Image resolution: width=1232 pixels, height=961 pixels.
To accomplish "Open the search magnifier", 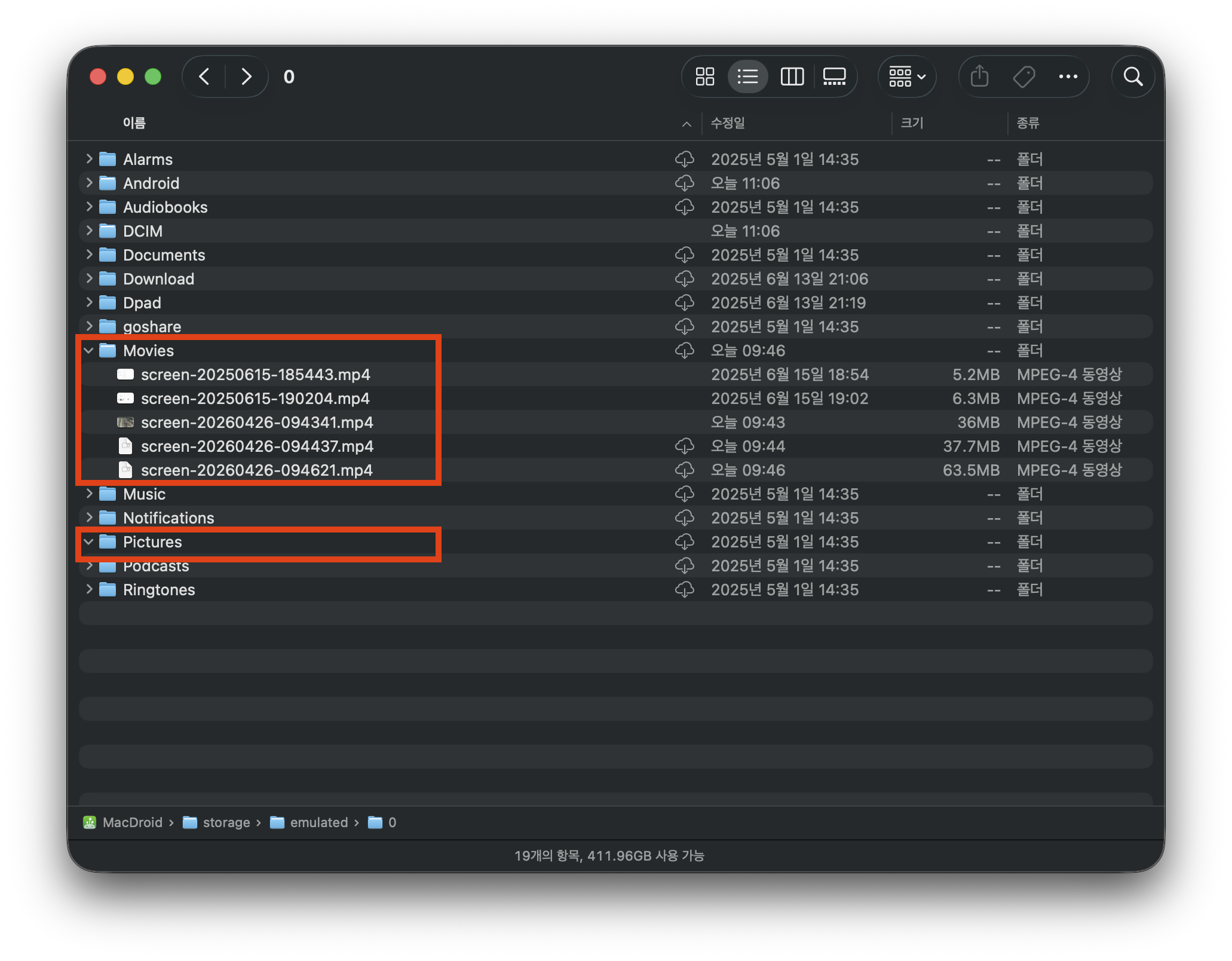I will pyautogui.click(x=1133, y=76).
